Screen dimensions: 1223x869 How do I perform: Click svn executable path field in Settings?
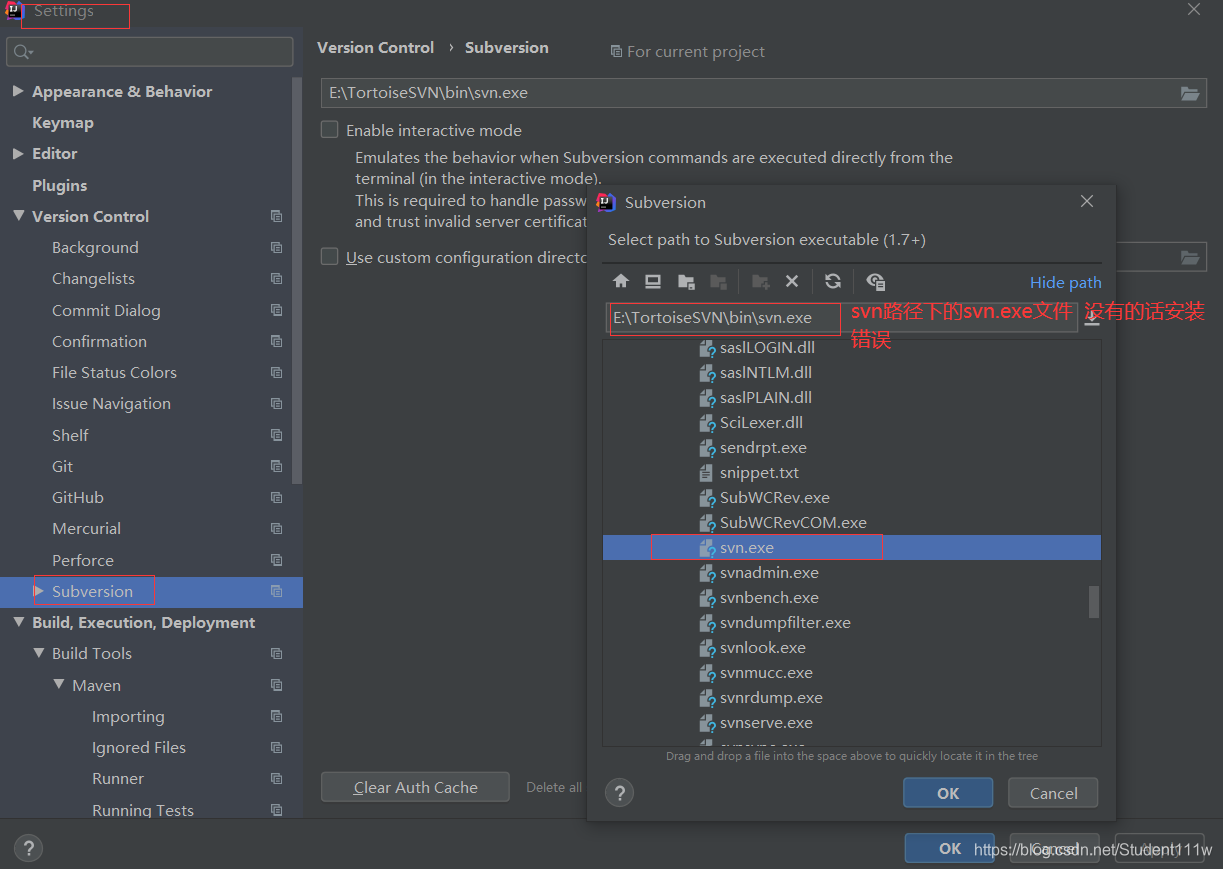750,93
